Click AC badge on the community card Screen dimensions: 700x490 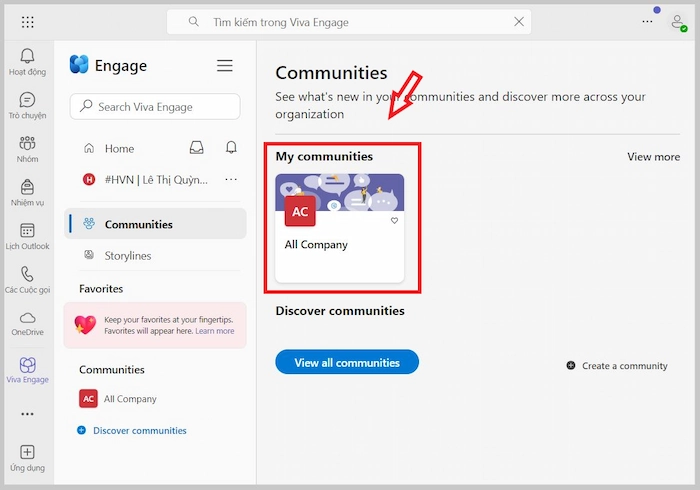[300, 212]
